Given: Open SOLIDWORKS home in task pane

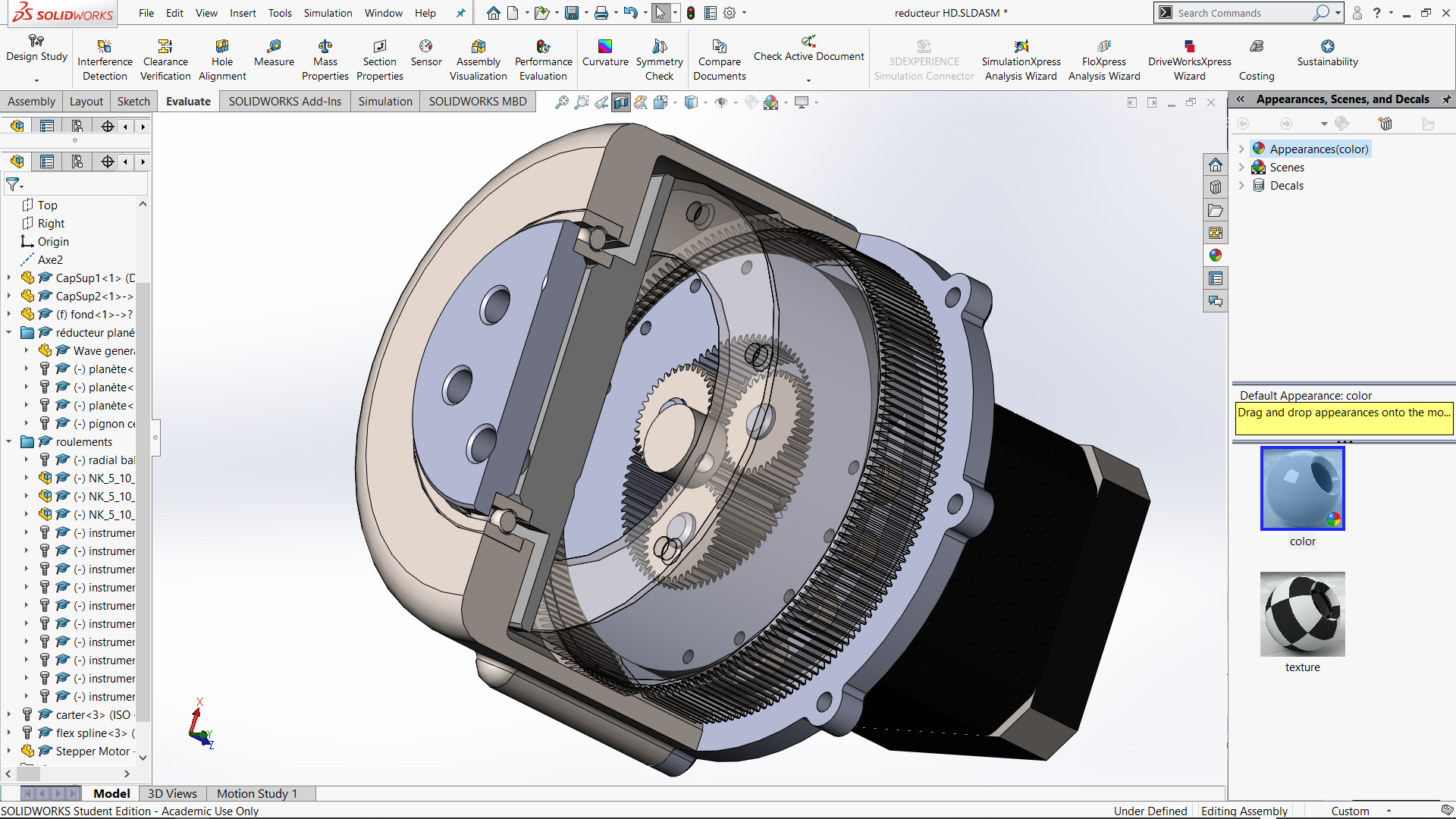Looking at the screenshot, I should [x=1216, y=165].
